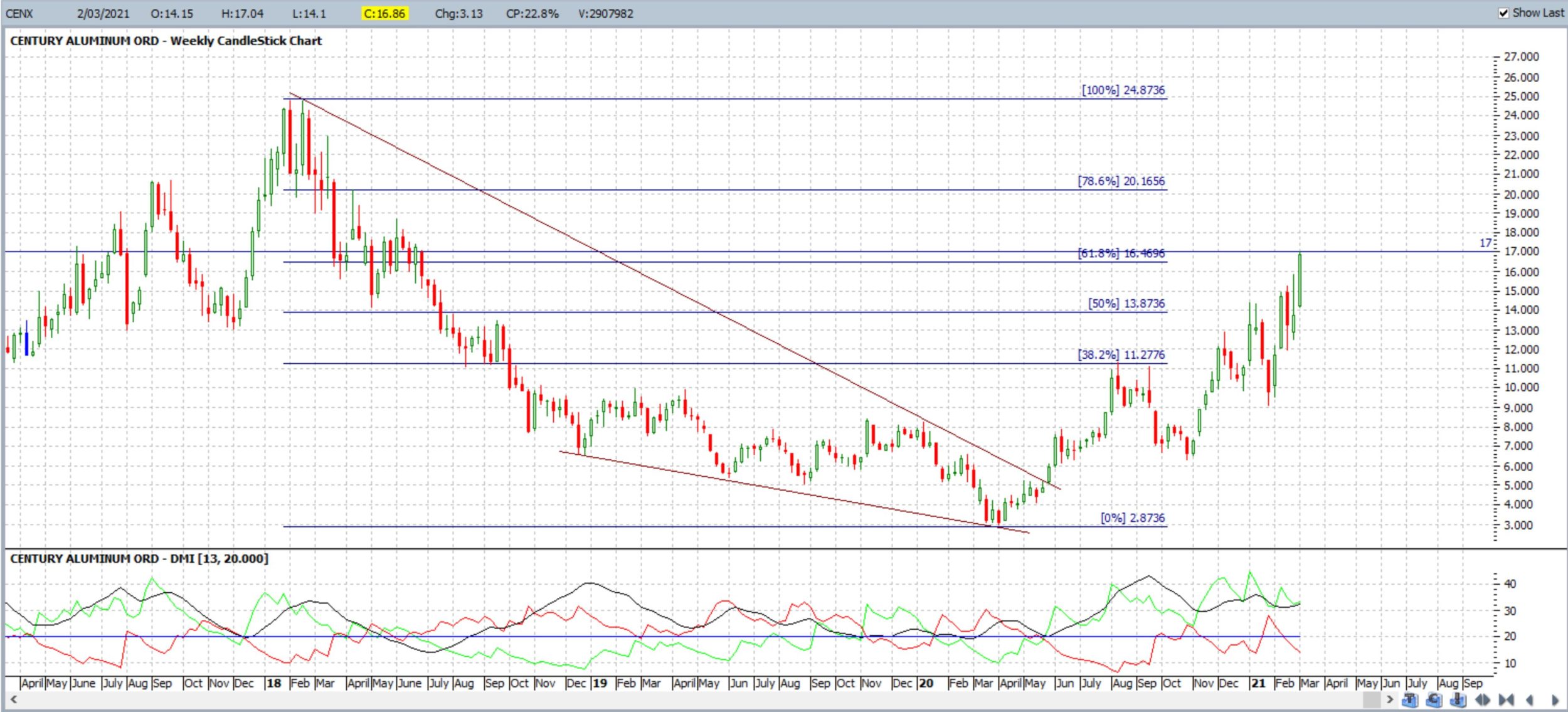
Task: Click the [100%] 24.8736 Fibonacci label
Action: (x=1123, y=90)
